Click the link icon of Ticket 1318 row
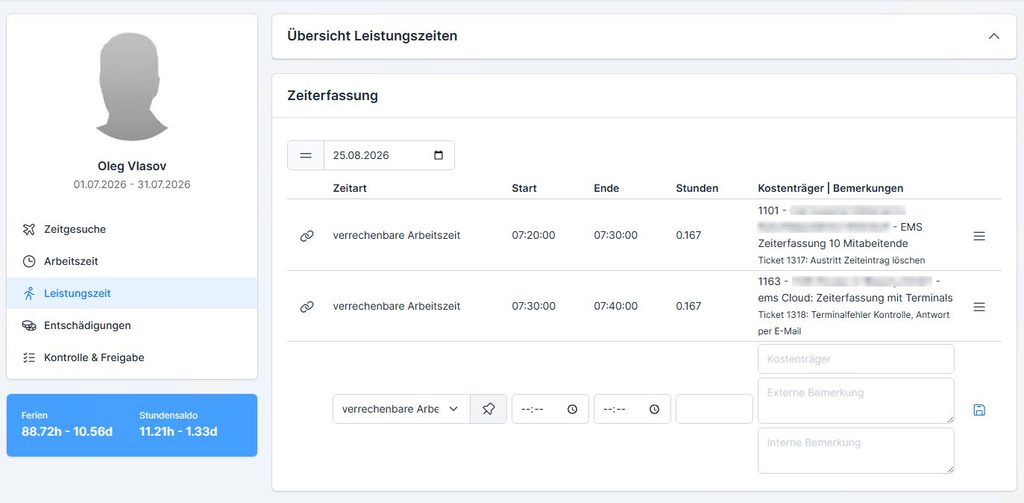The height and width of the screenshot is (503, 1024). click(307, 306)
